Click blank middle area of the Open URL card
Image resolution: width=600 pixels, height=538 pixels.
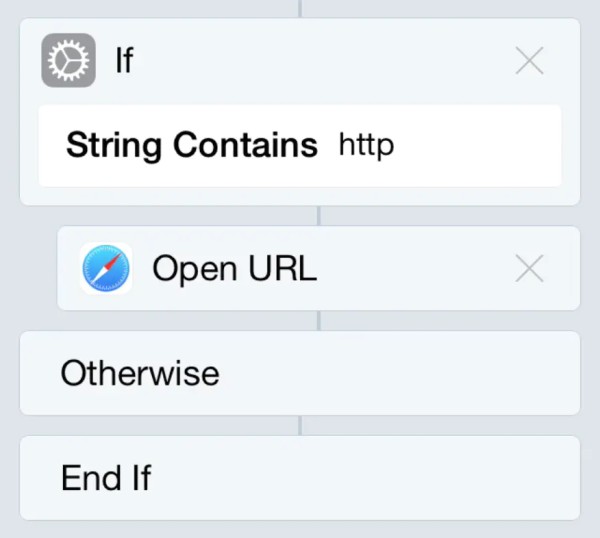pyautogui.click(x=413, y=268)
